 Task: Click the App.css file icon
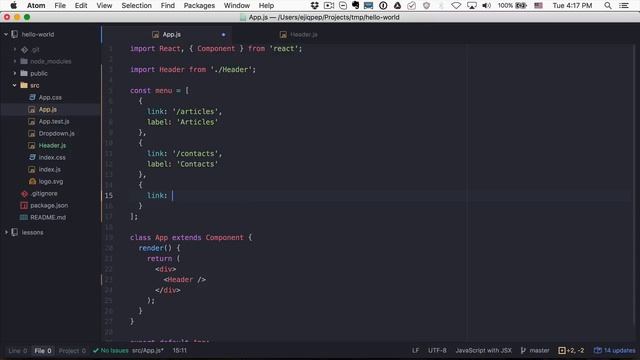point(32,98)
